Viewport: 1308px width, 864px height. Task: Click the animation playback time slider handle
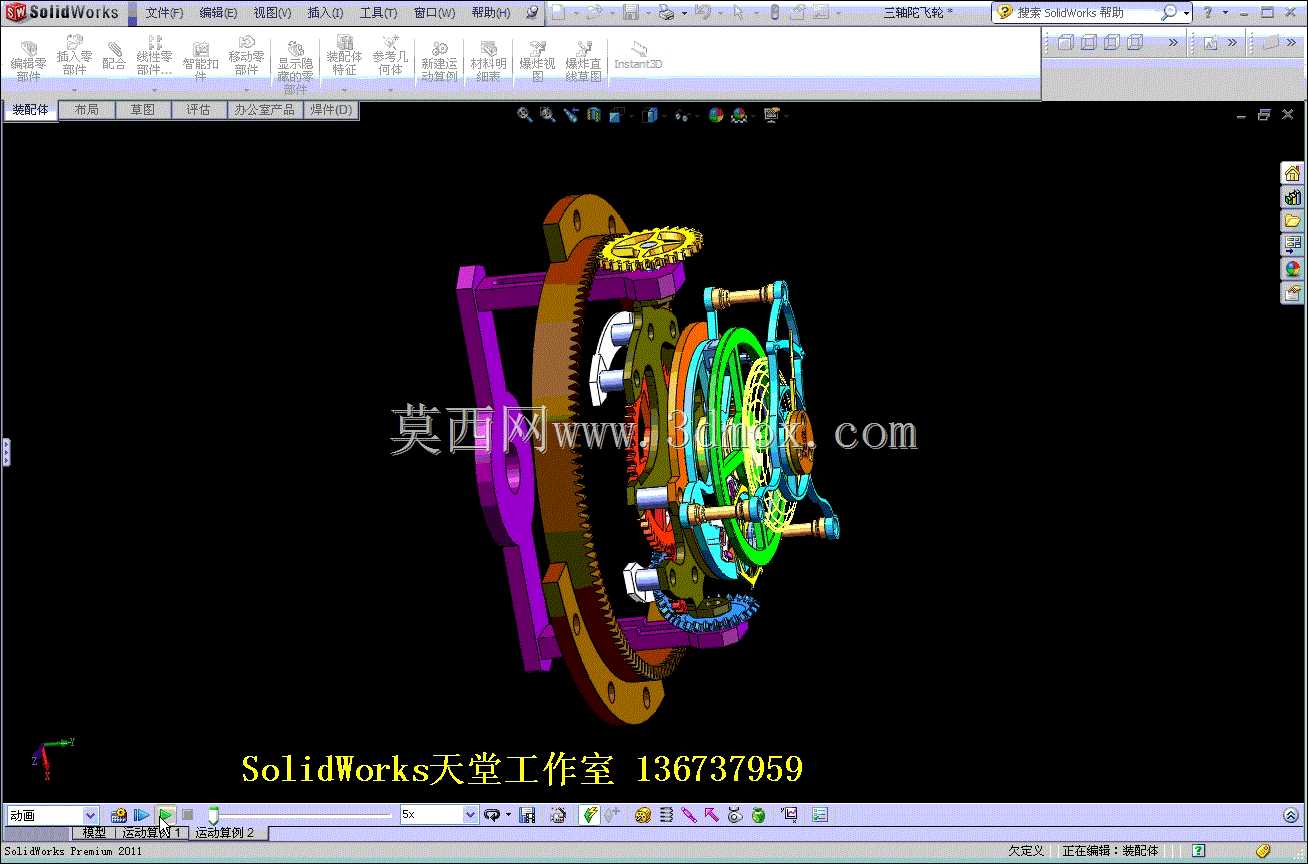tap(213, 815)
